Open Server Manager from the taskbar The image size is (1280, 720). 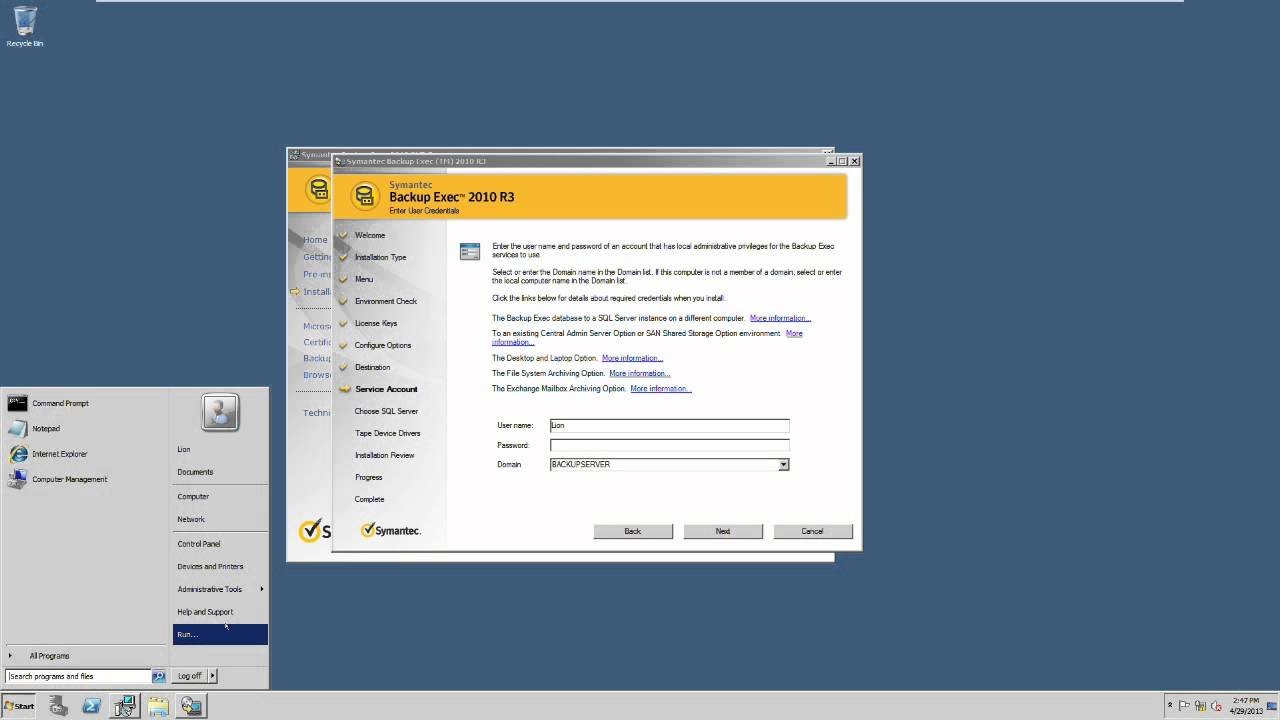pyautogui.click(x=58, y=706)
